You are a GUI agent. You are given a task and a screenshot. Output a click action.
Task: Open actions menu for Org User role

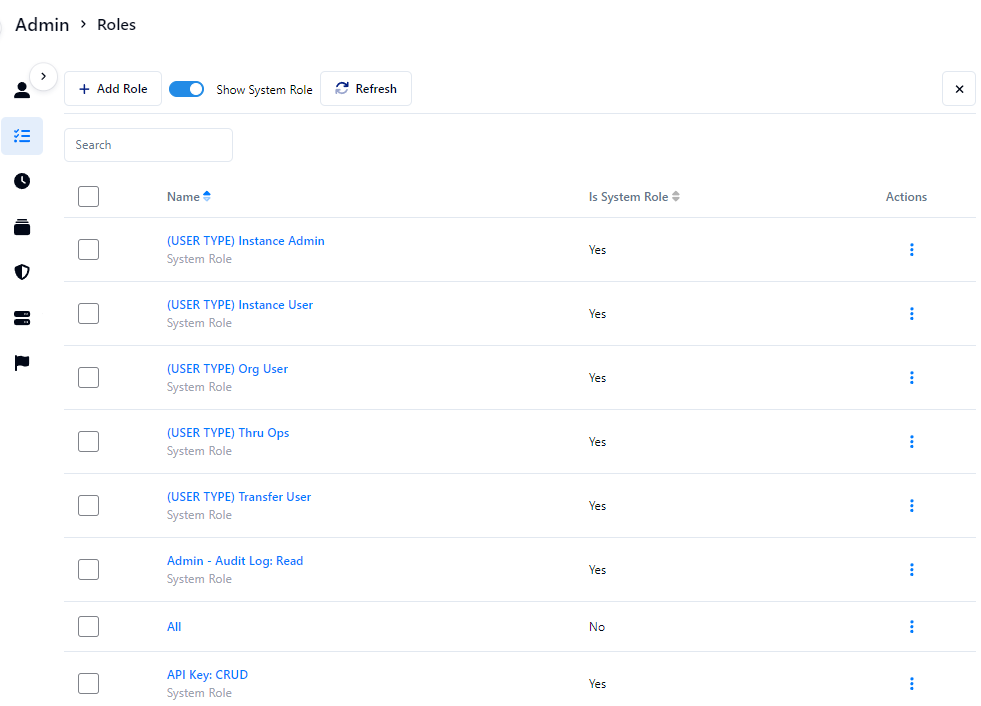pyautogui.click(x=911, y=378)
